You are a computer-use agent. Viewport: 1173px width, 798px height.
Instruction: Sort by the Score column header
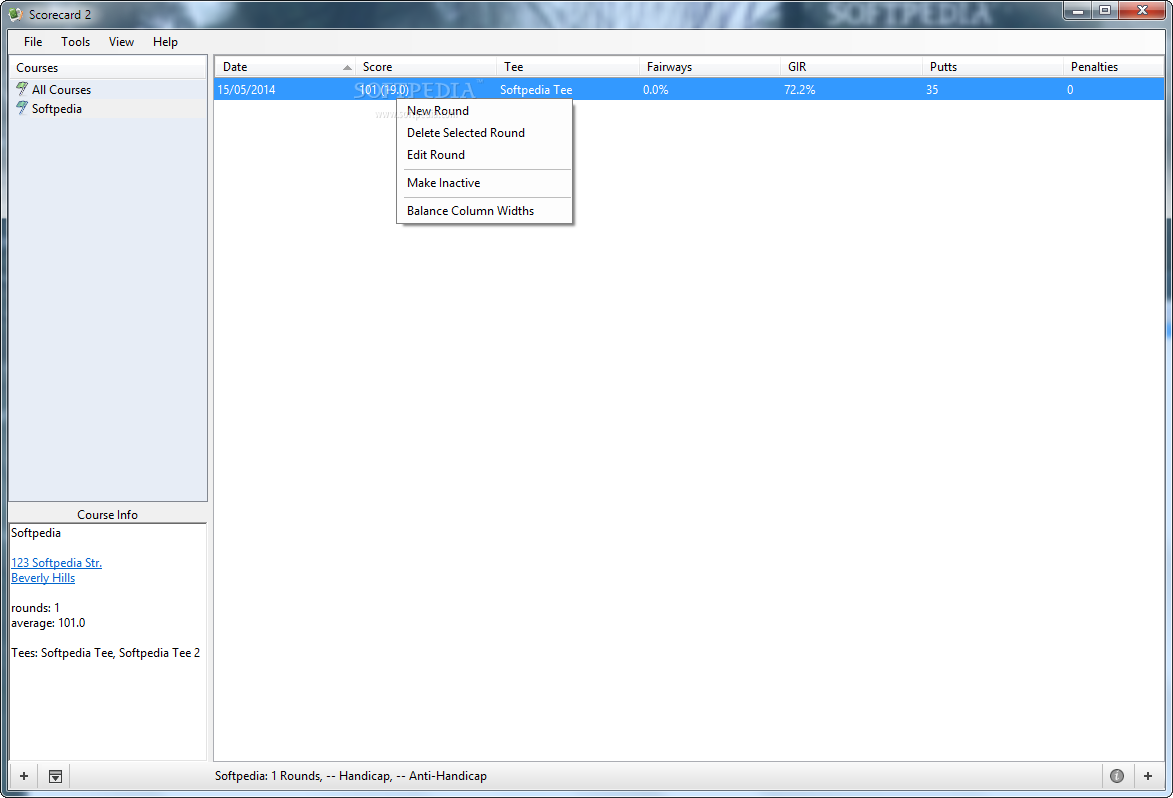[x=426, y=67]
